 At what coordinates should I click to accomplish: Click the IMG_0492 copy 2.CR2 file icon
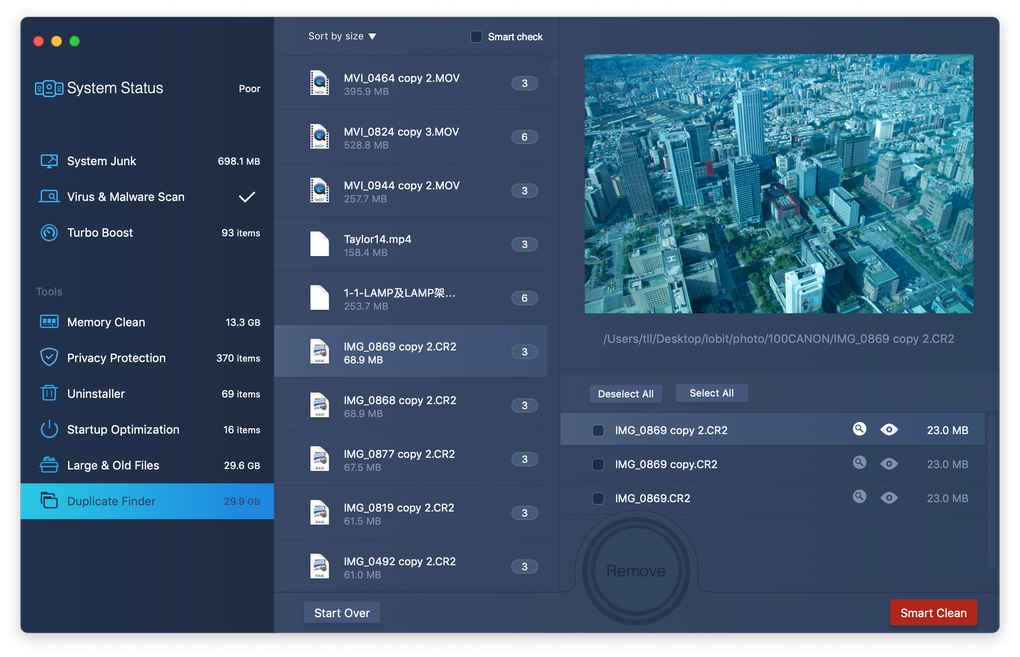tap(319, 567)
